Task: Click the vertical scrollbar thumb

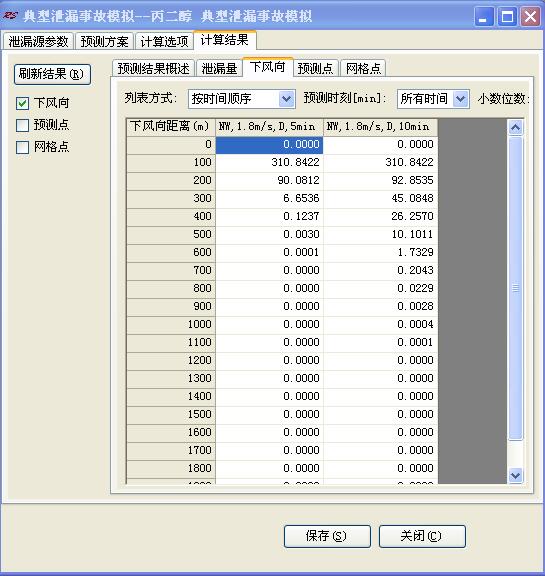Action: pos(515,288)
